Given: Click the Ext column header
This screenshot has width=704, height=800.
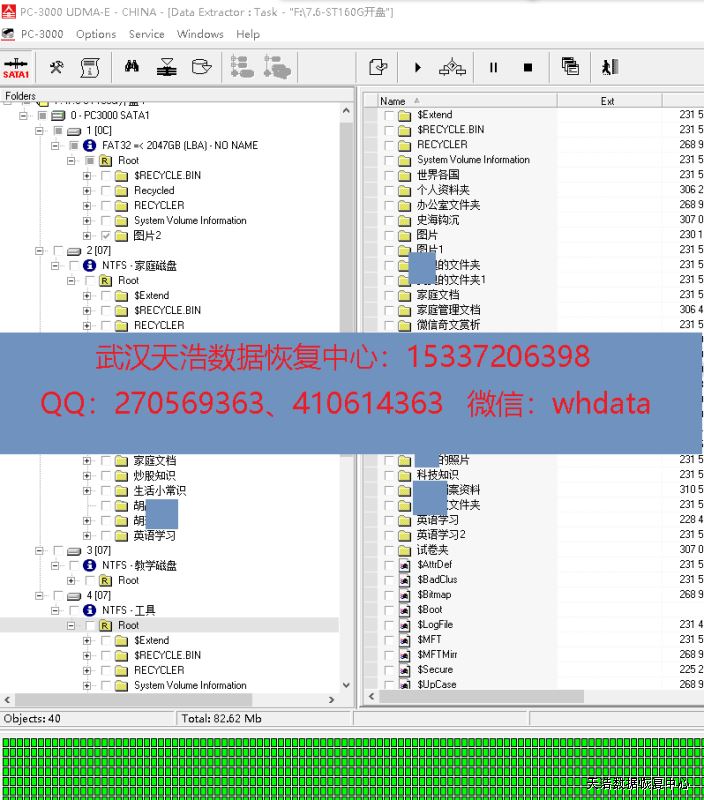Looking at the screenshot, I should pyautogui.click(x=607, y=101).
